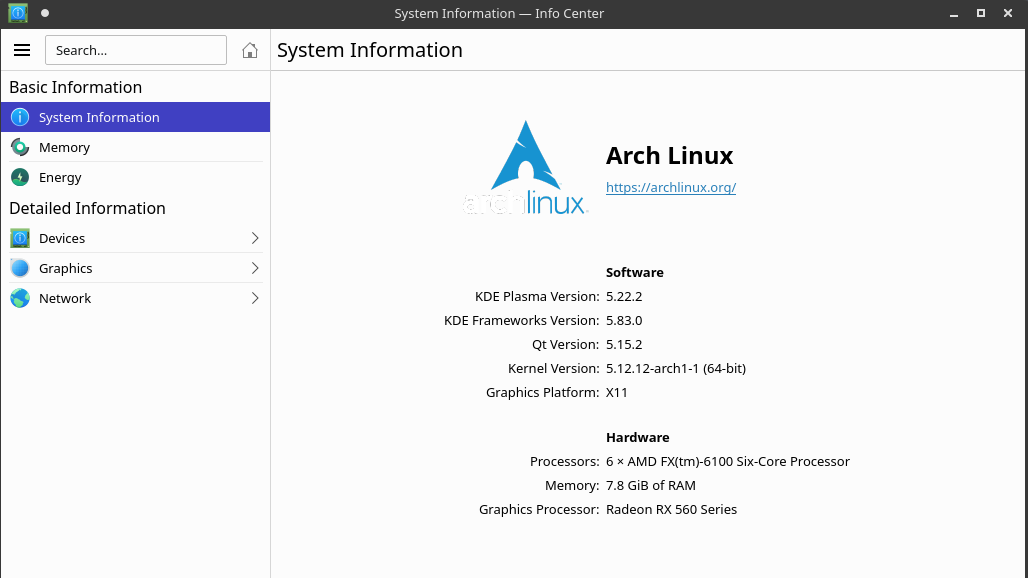Click the 'Qt Version:' label
Viewport: 1028px width, 578px height.
coord(566,345)
